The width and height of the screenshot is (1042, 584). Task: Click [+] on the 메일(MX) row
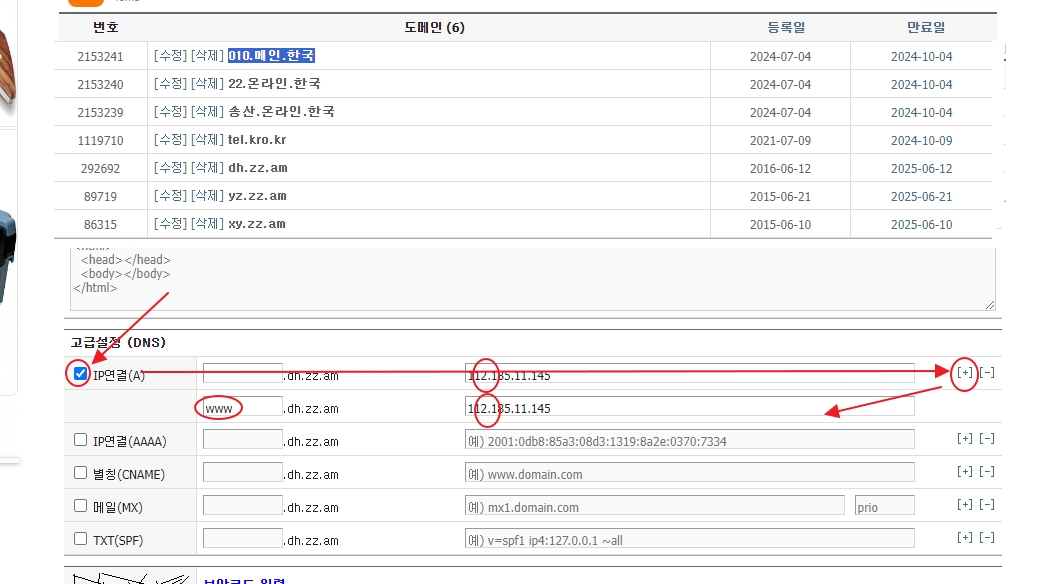(964, 505)
